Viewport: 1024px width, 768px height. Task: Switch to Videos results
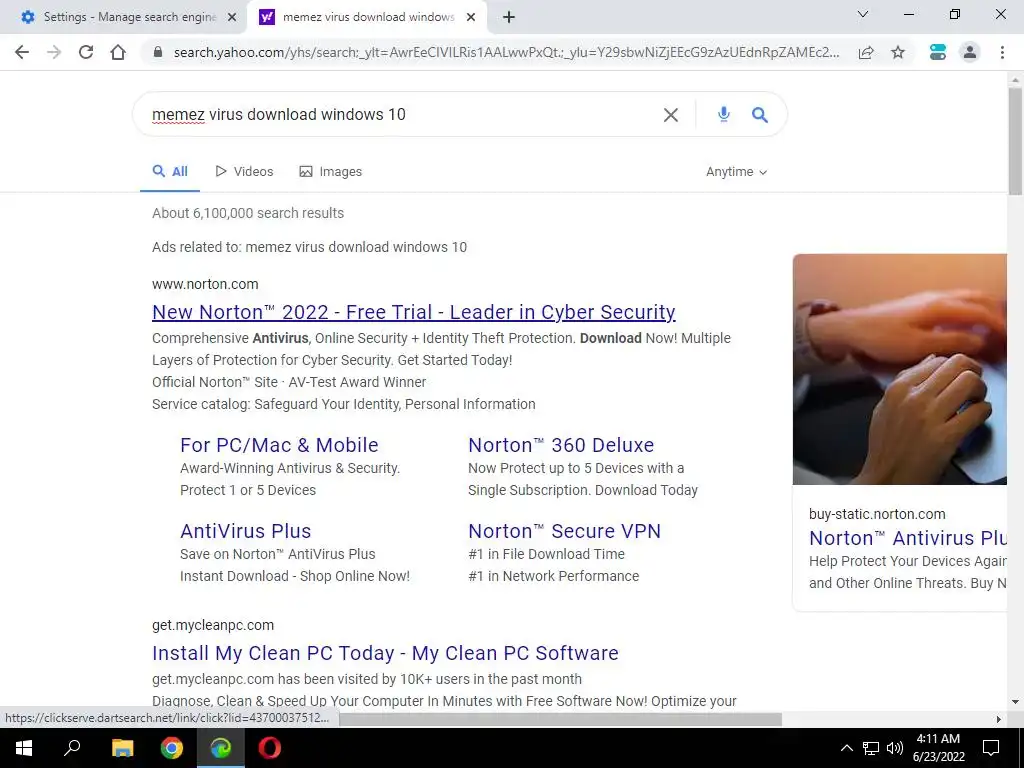click(244, 172)
